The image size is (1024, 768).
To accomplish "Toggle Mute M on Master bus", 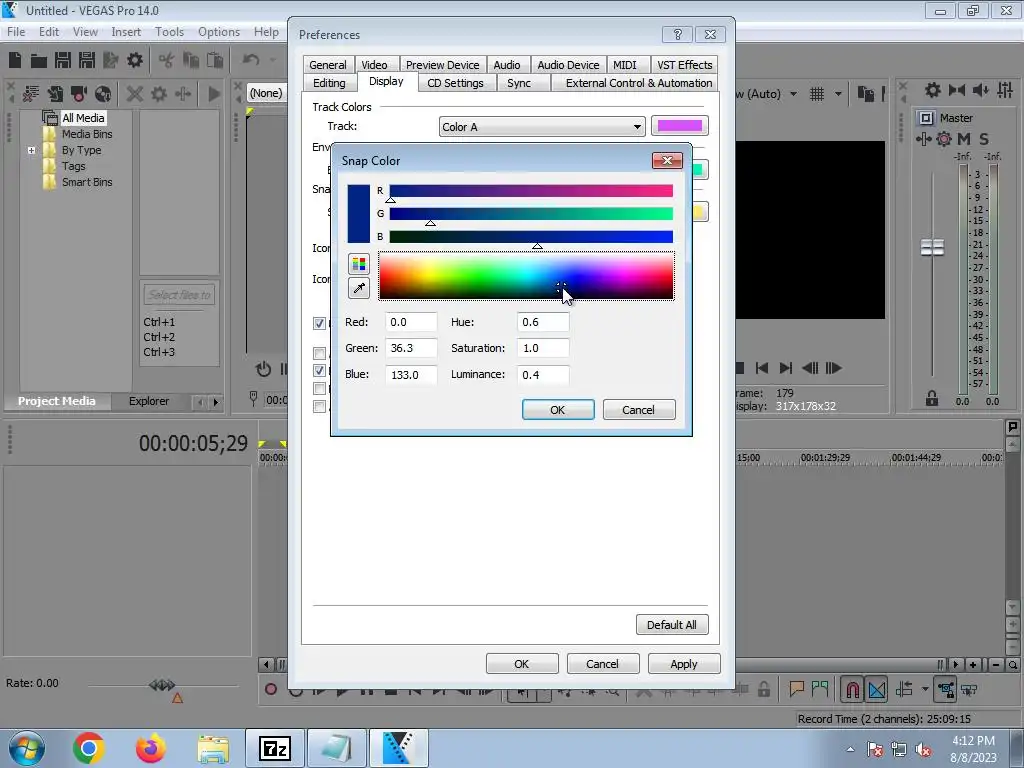I will tap(964, 138).
